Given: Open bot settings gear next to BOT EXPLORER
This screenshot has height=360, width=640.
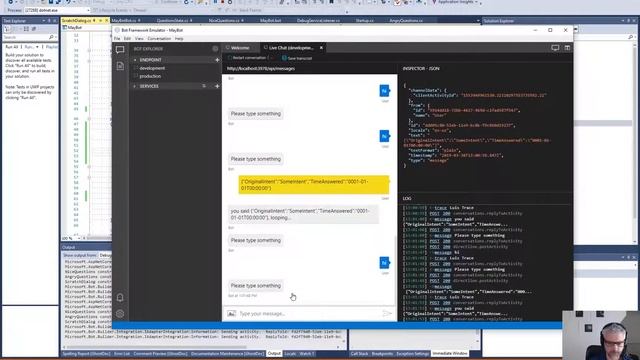Looking at the screenshot, I should click(215, 49).
